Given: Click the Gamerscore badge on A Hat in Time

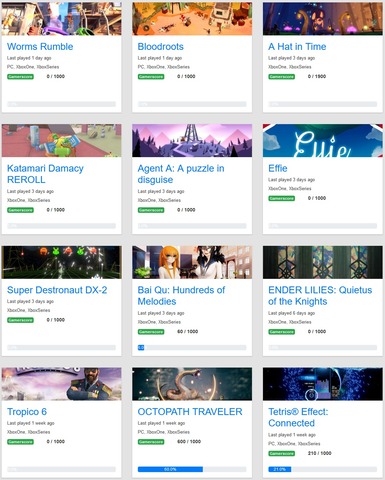Looking at the screenshot, I should point(282,77).
